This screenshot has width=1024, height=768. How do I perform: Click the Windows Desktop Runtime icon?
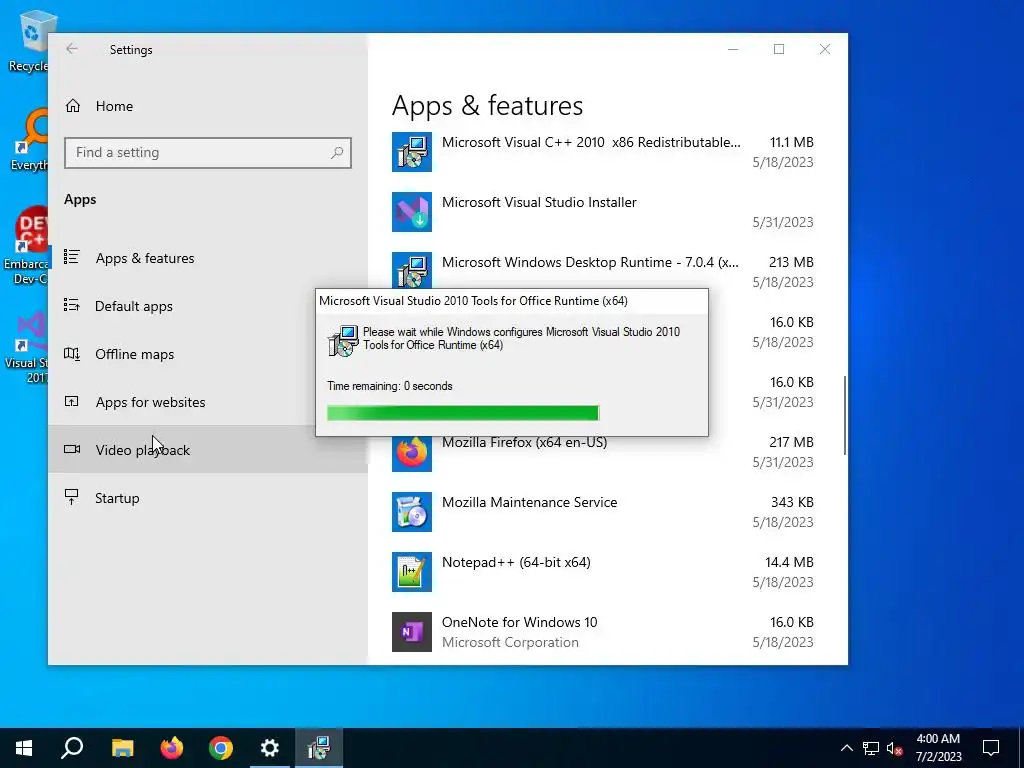pos(412,270)
